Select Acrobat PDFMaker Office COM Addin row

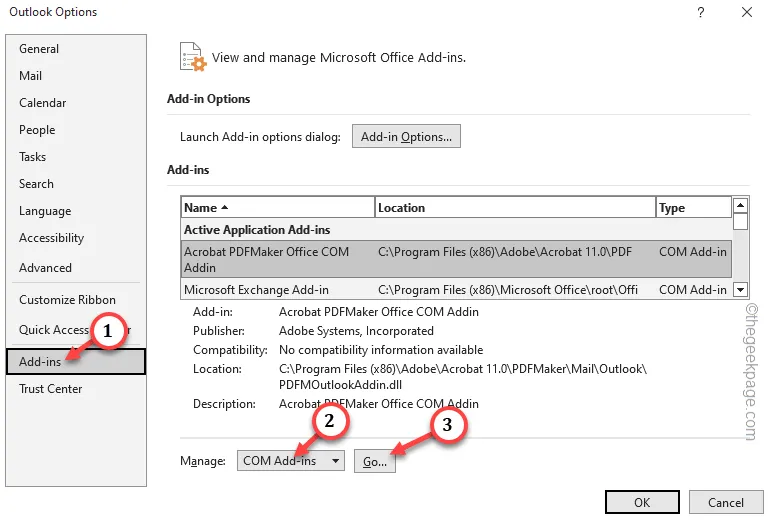456,259
